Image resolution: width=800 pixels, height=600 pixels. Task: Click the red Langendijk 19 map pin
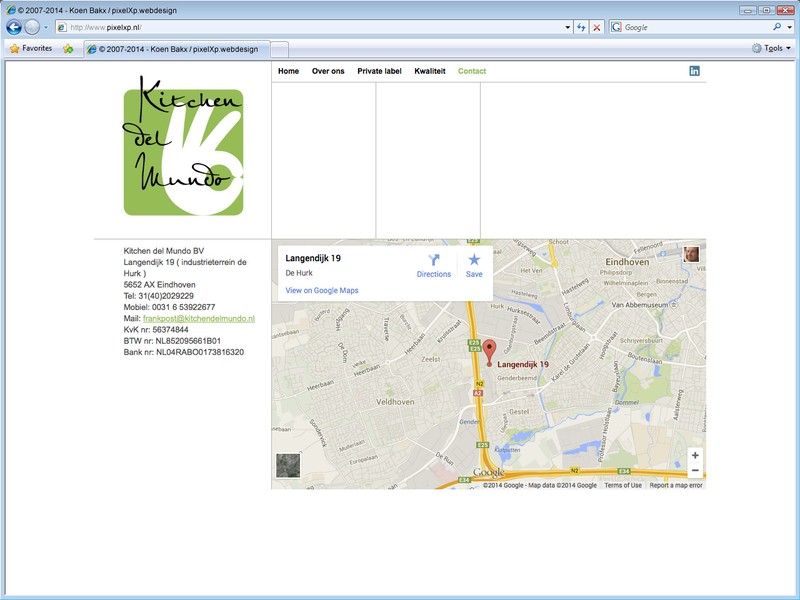489,352
